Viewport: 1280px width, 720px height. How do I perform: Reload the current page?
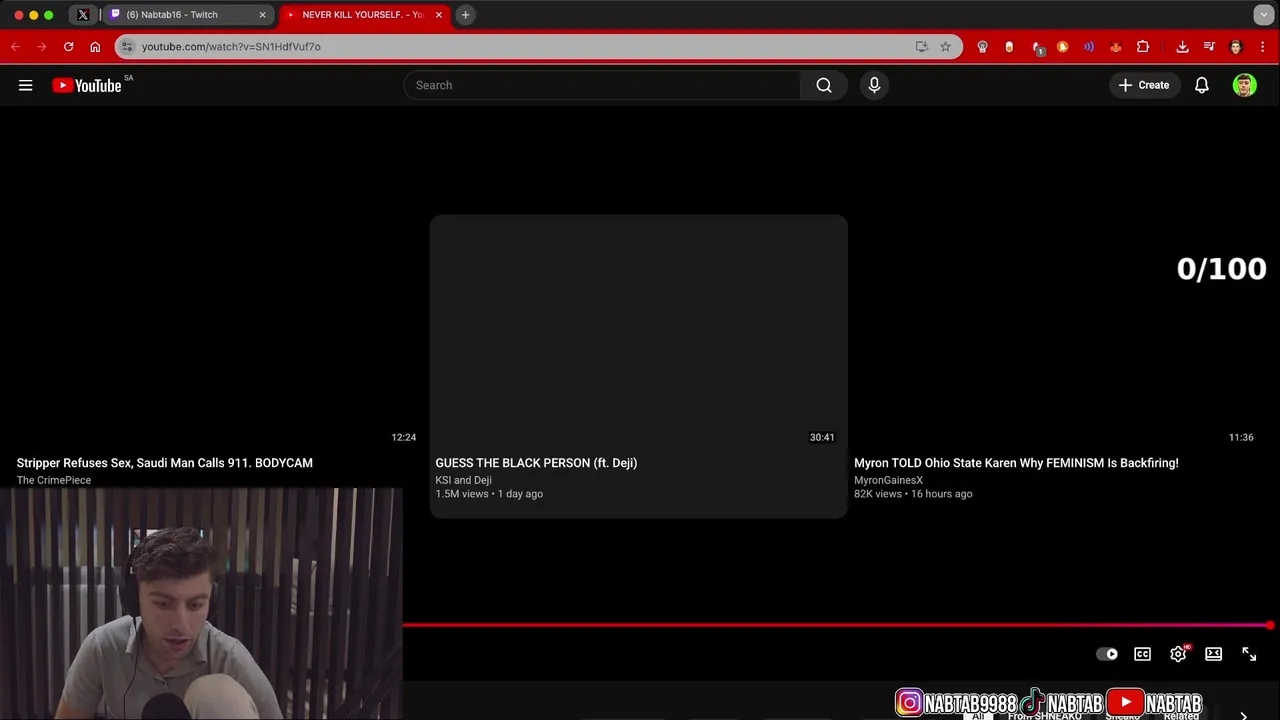pos(68,47)
